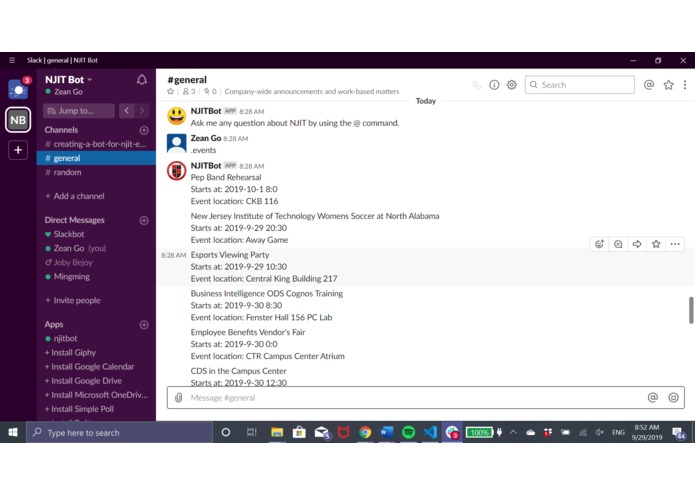Open the random channel
Screen dimensions: 695x494
96,172
